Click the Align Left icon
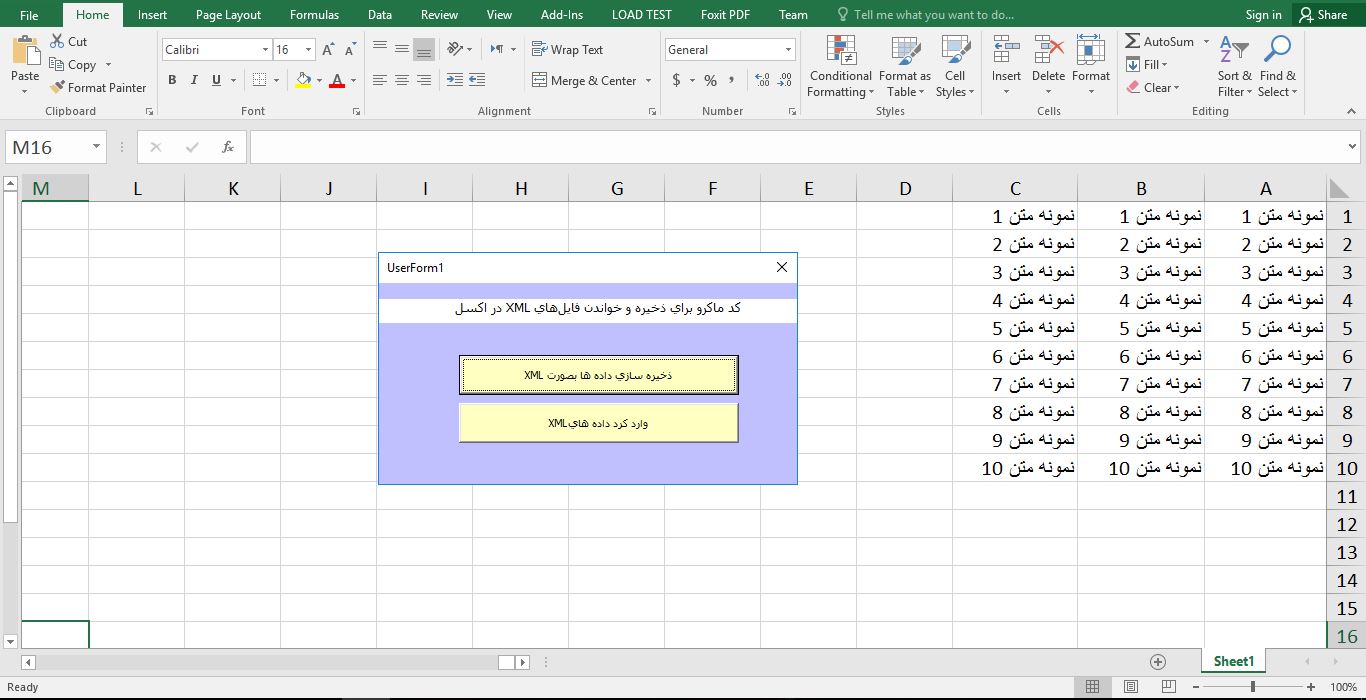Viewport: 1366px width, 700px height. coord(380,80)
